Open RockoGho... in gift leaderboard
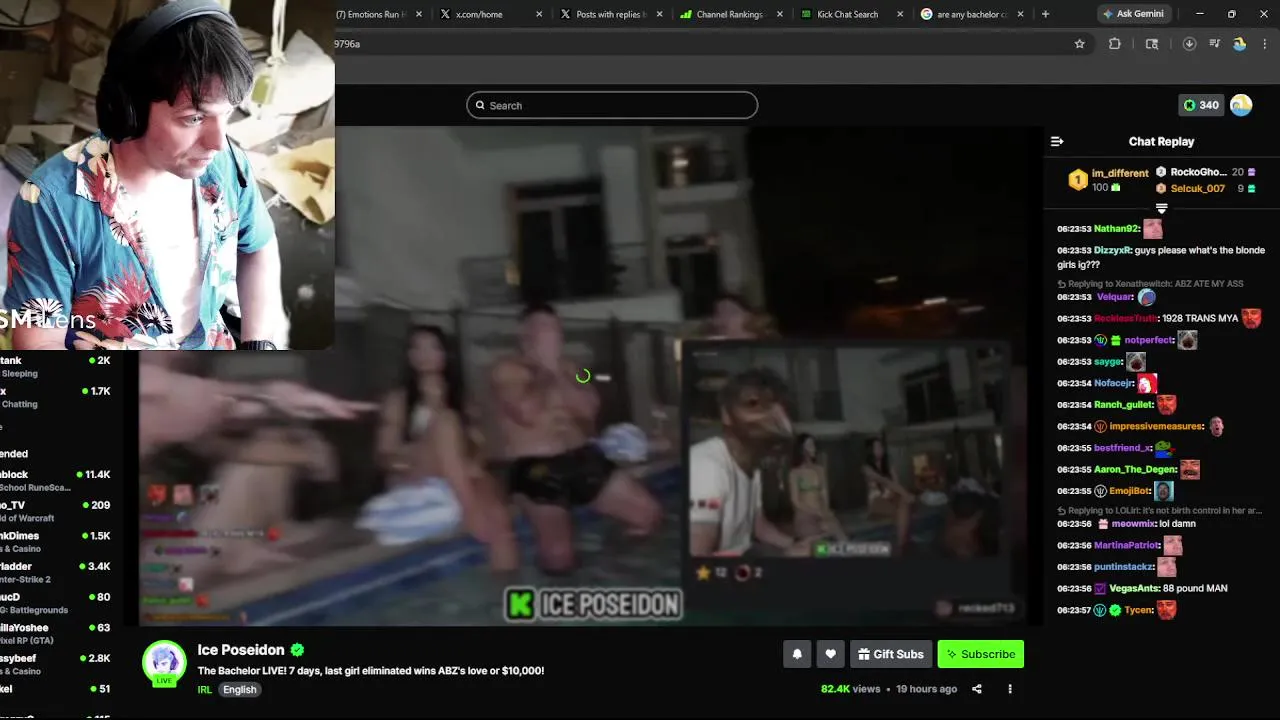The height and width of the screenshot is (720, 1280). 1198,172
